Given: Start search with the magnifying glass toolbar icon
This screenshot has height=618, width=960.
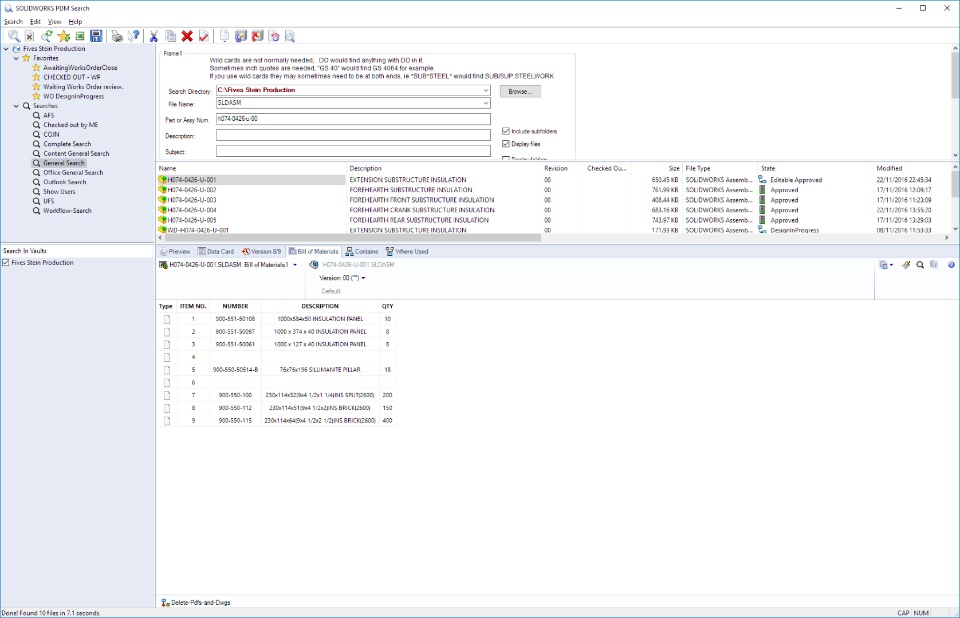Looking at the screenshot, I should point(13,36).
